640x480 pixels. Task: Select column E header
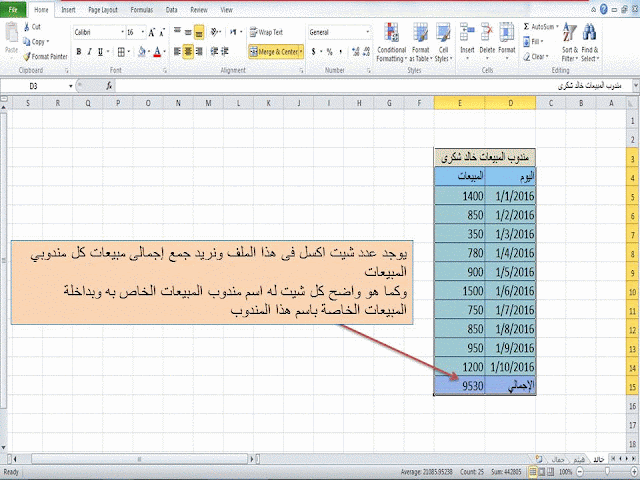pos(460,103)
